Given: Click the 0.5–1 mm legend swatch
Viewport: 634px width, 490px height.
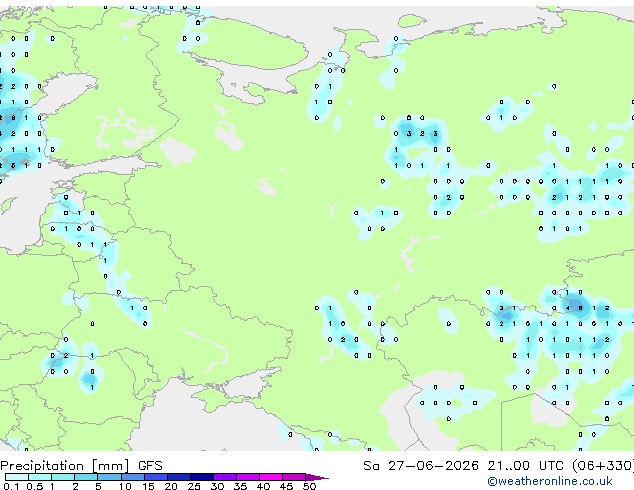Looking at the screenshot, I should coord(40,477).
